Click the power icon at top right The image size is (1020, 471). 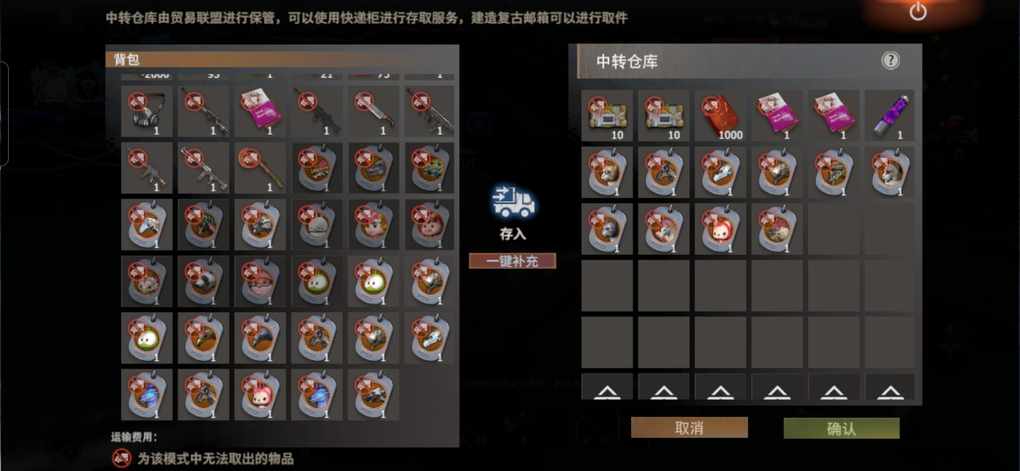point(918,11)
